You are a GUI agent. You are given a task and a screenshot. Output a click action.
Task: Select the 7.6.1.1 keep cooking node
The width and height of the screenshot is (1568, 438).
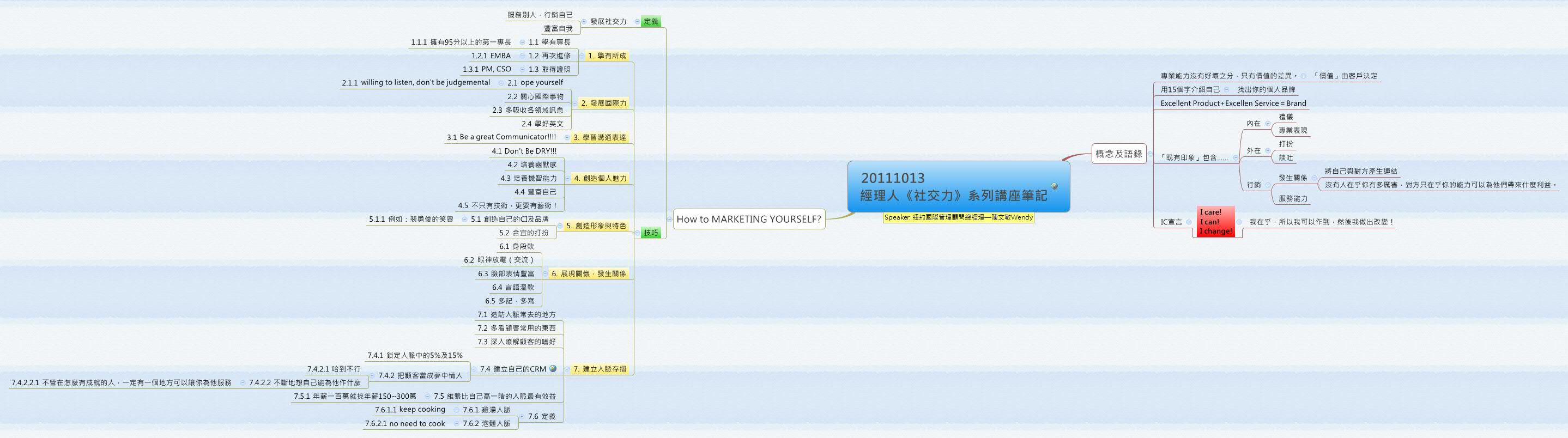410,410
